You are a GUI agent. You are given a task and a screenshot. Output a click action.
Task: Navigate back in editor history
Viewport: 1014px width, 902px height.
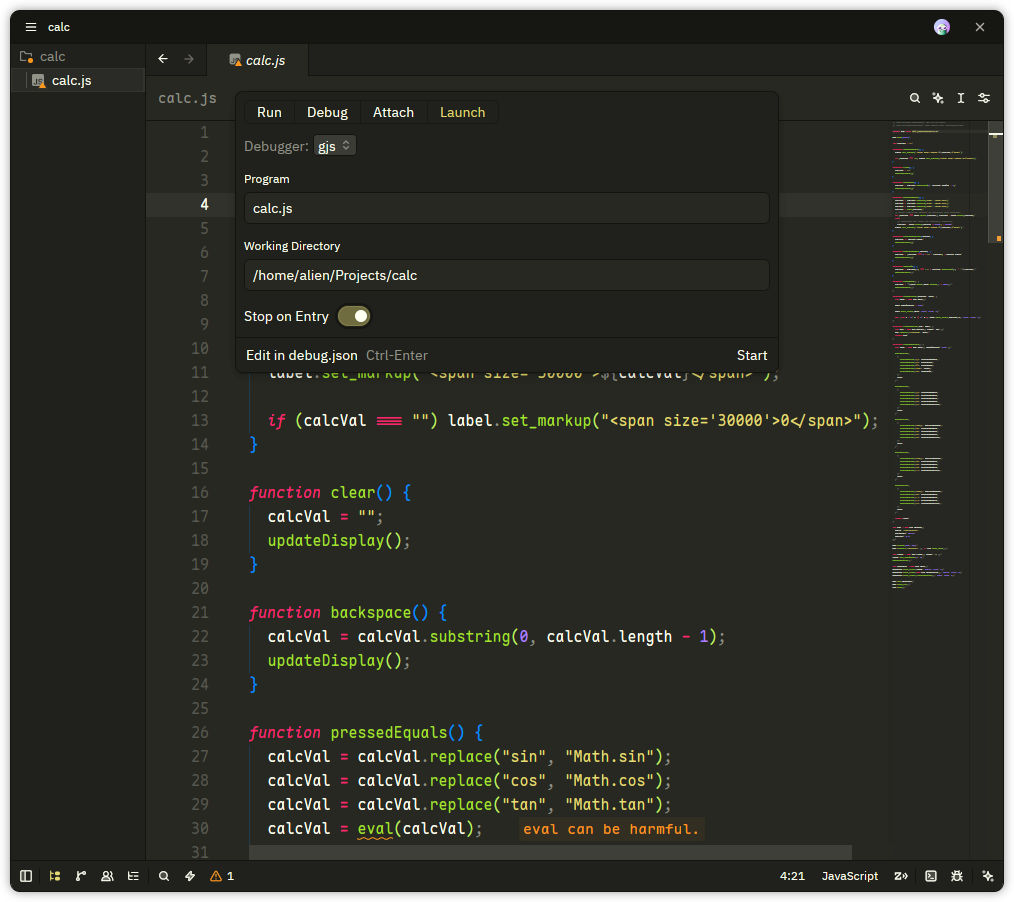[163, 59]
